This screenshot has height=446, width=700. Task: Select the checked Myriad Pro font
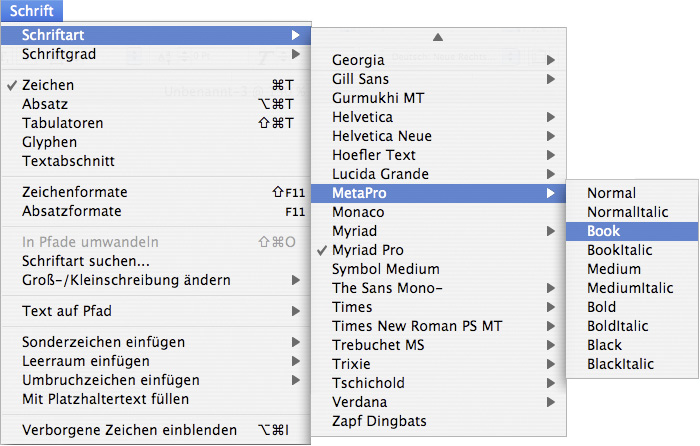439,250
